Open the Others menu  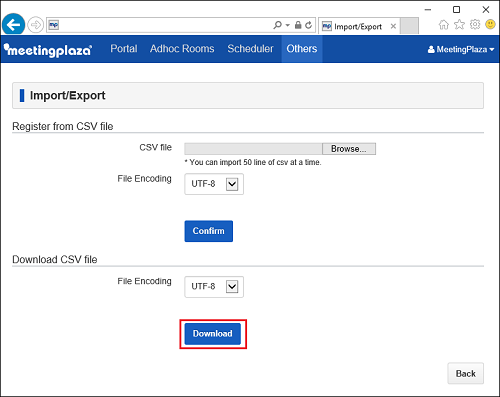[x=302, y=49]
